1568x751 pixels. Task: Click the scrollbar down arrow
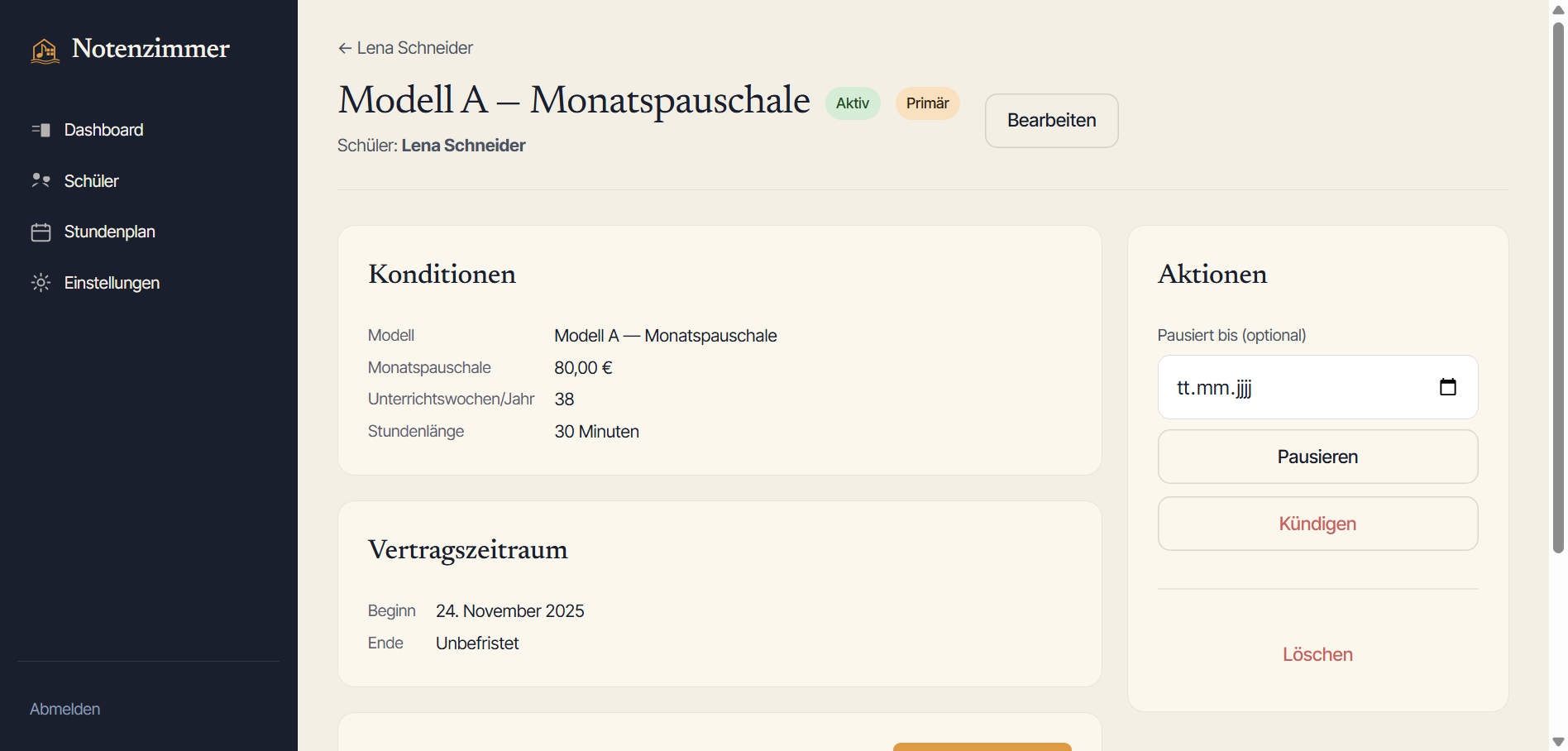[x=1558, y=742]
